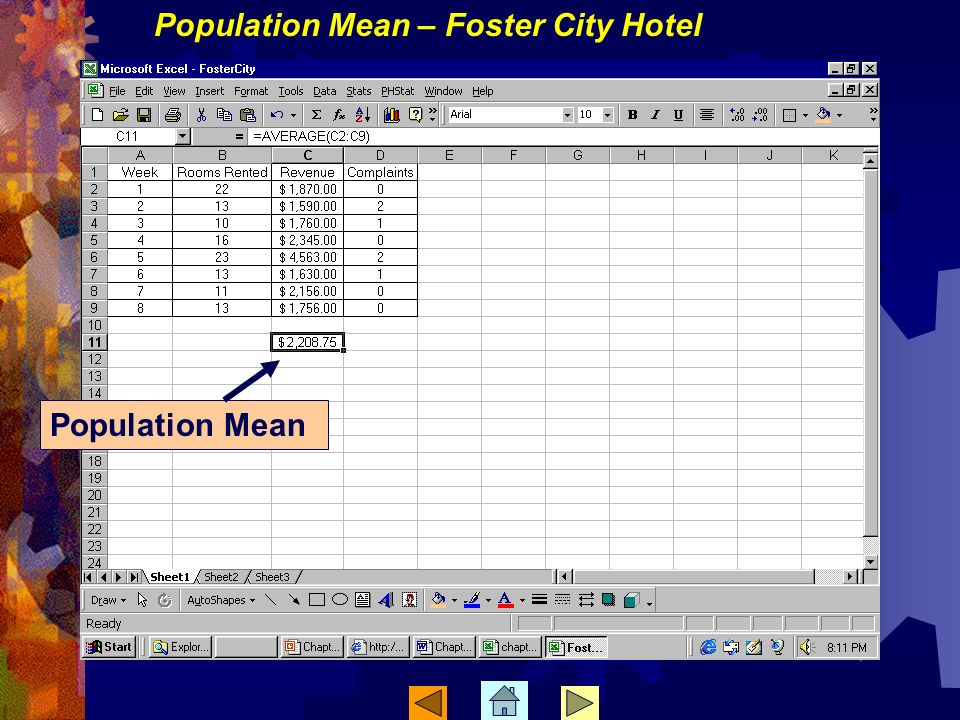
Task: Select the Rectangle drawing tool
Action: tap(317, 600)
